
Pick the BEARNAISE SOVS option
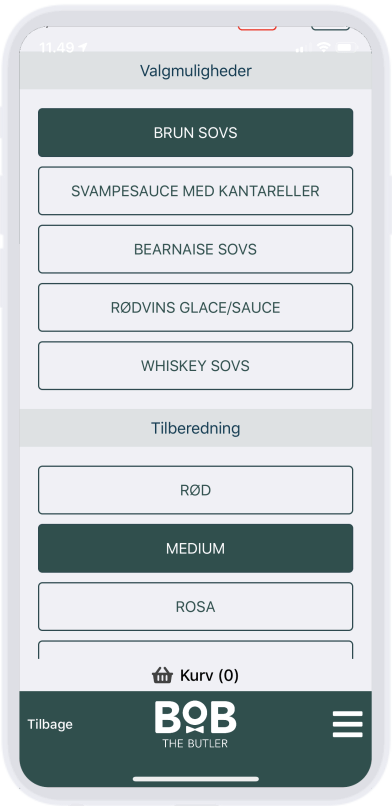(x=195, y=249)
